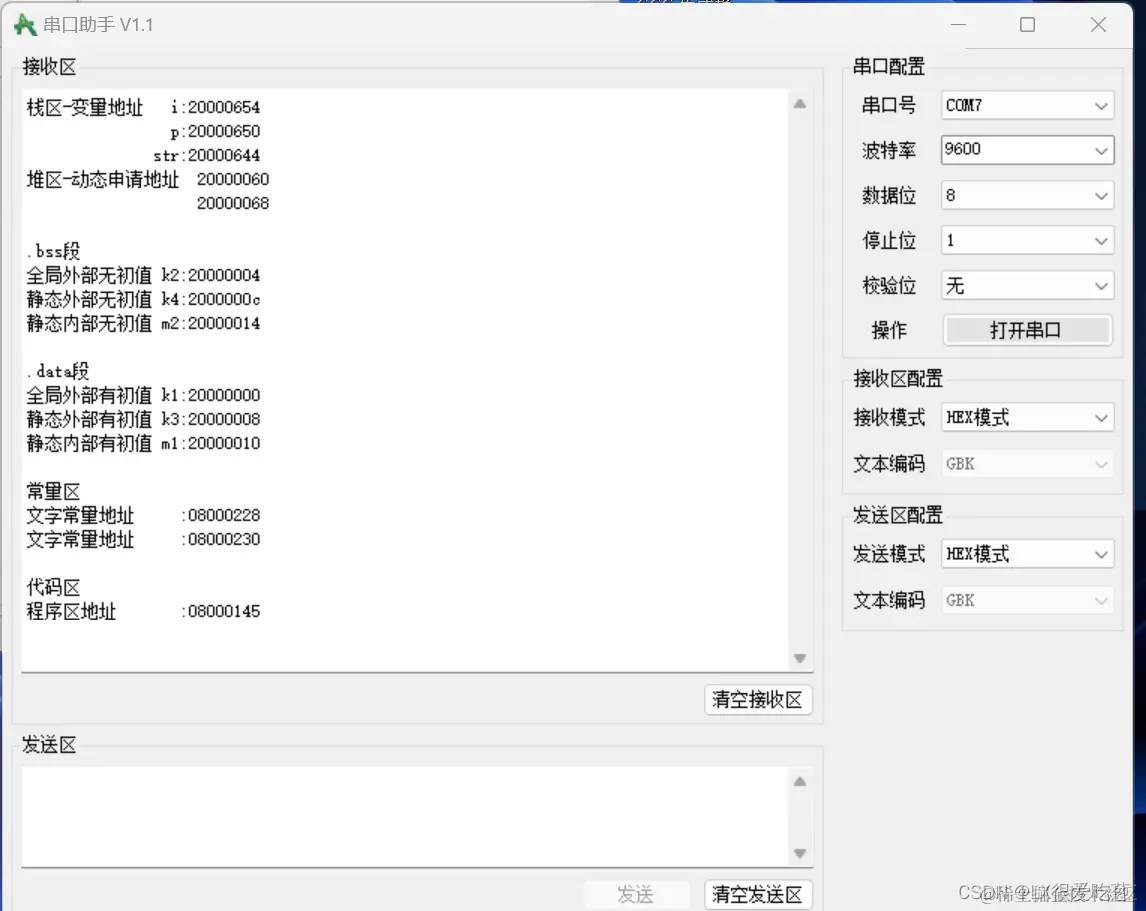Screen dimensions: 1146x911
Task: Click the line 全局外部有初值 k1:20000000
Action: [143, 396]
